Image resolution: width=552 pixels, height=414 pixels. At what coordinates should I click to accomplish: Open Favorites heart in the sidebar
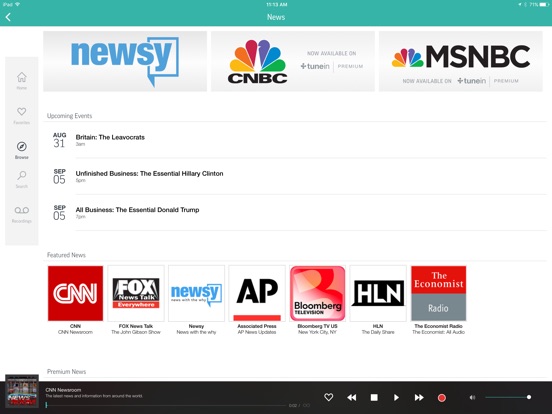click(21, 115)
